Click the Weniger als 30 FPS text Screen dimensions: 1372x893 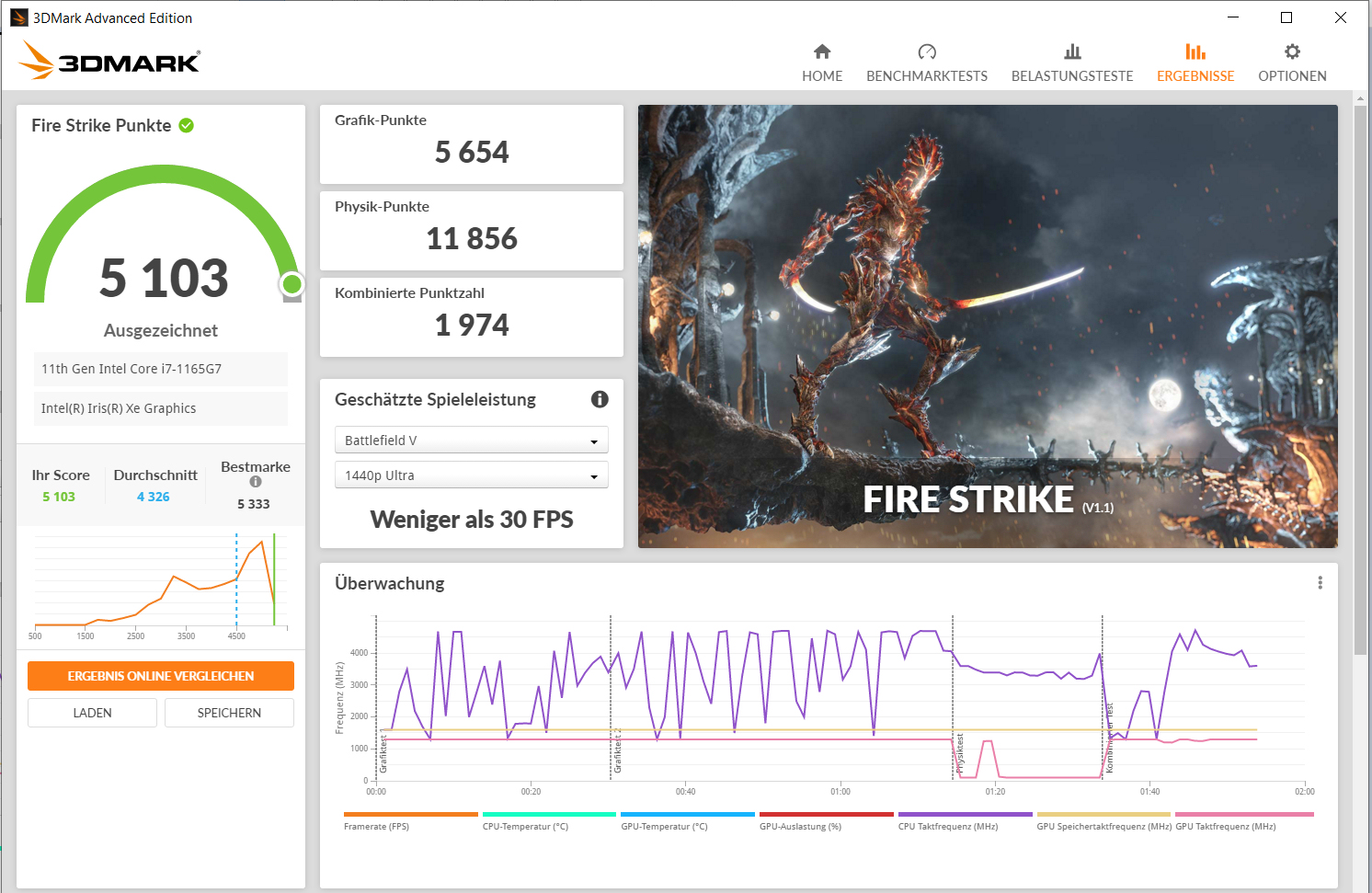point(472,520)
